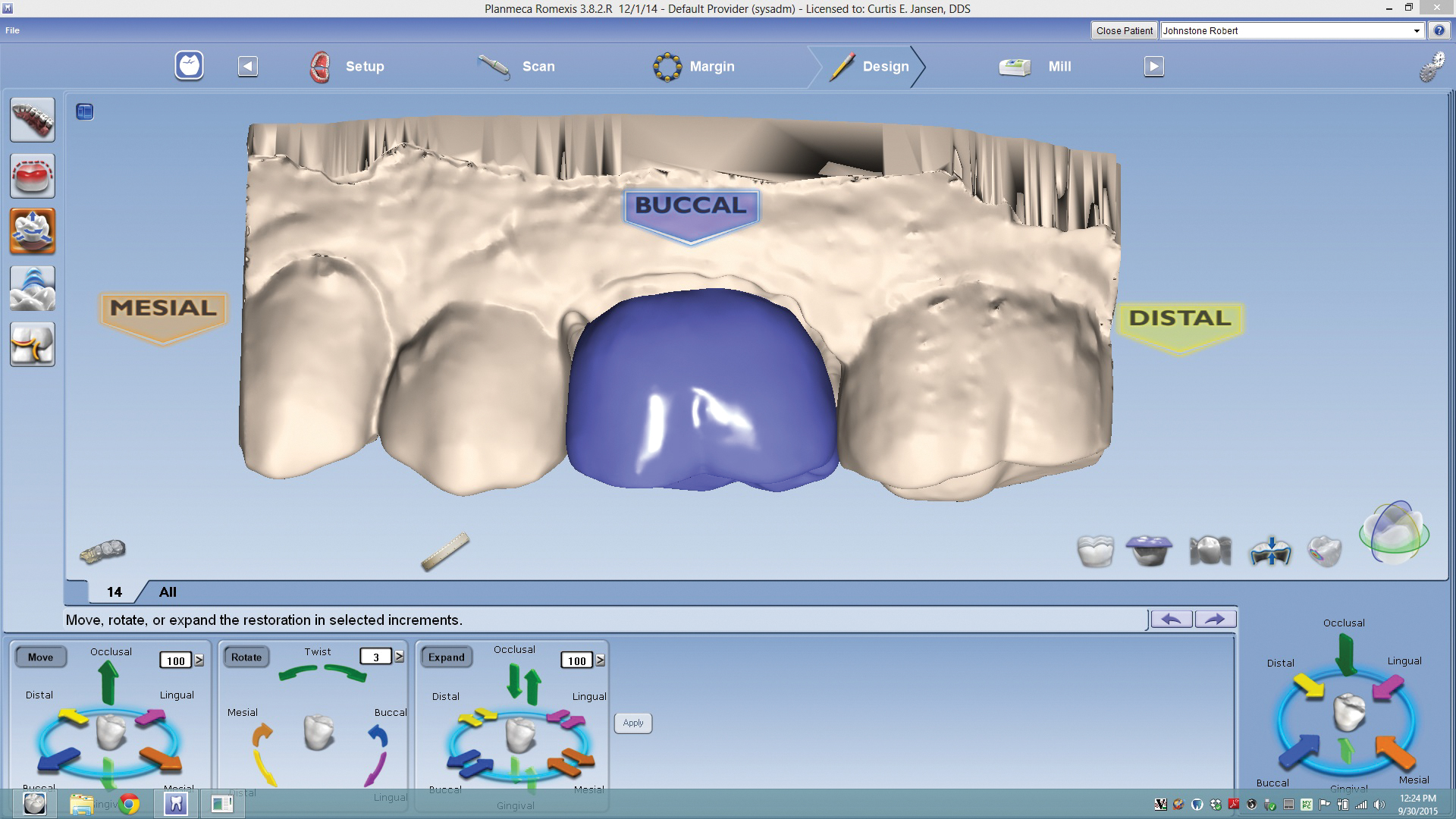The width and height of the screenshot is (1456, 819).
Task: Click the contact strength colored tooth icon
Action: [x=1325, y=551]
